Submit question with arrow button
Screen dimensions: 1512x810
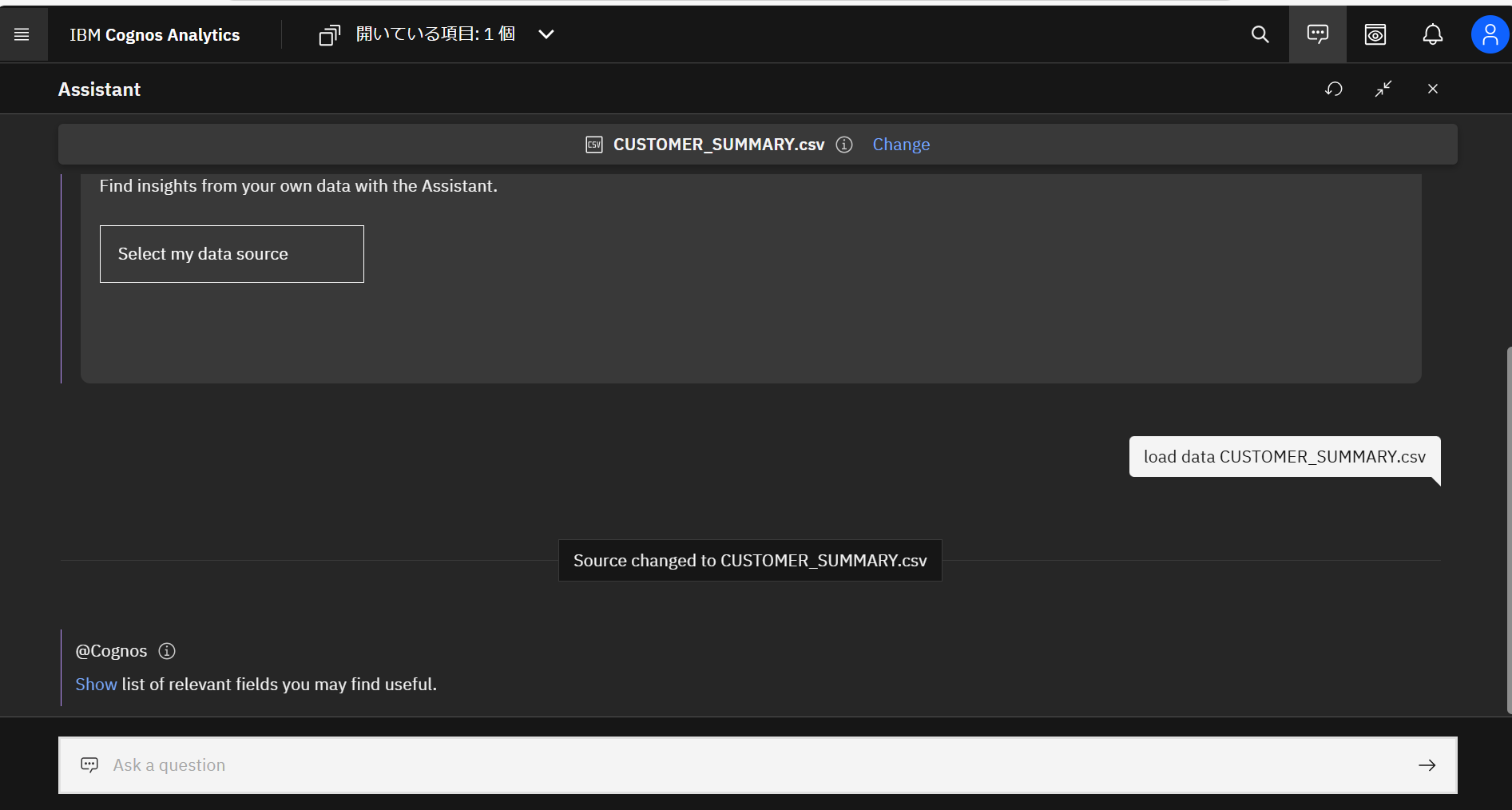pyautogui.click(x=1427, y=765)
